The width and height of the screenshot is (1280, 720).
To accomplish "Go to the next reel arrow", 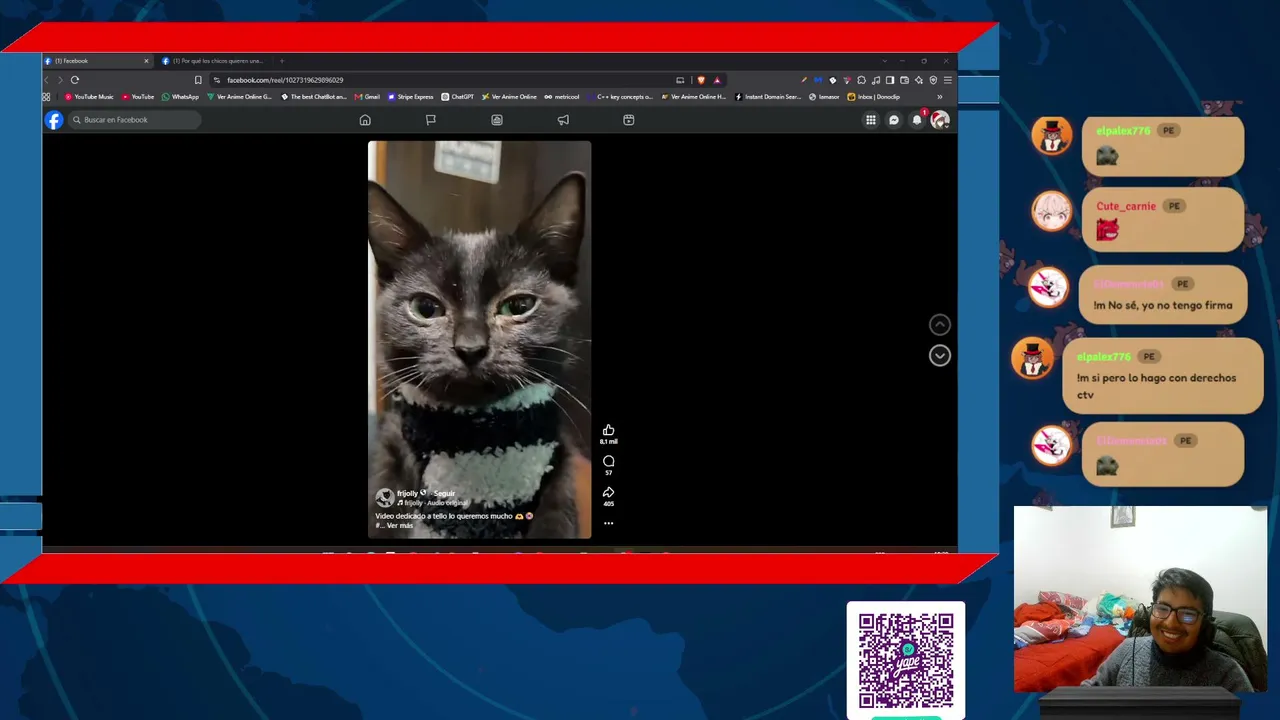I will [940, 355].
